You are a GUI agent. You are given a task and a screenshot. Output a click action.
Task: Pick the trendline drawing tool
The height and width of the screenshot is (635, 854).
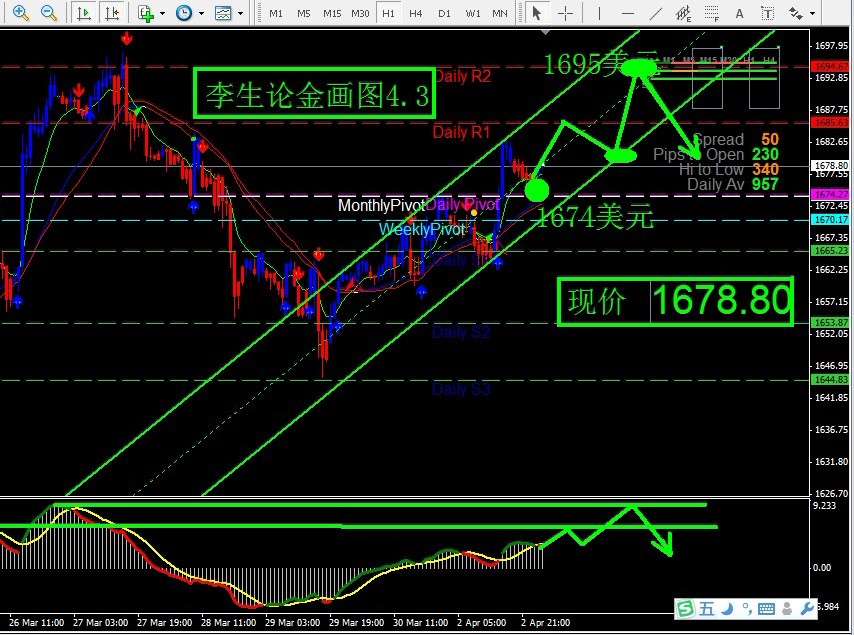coord(657,13)
